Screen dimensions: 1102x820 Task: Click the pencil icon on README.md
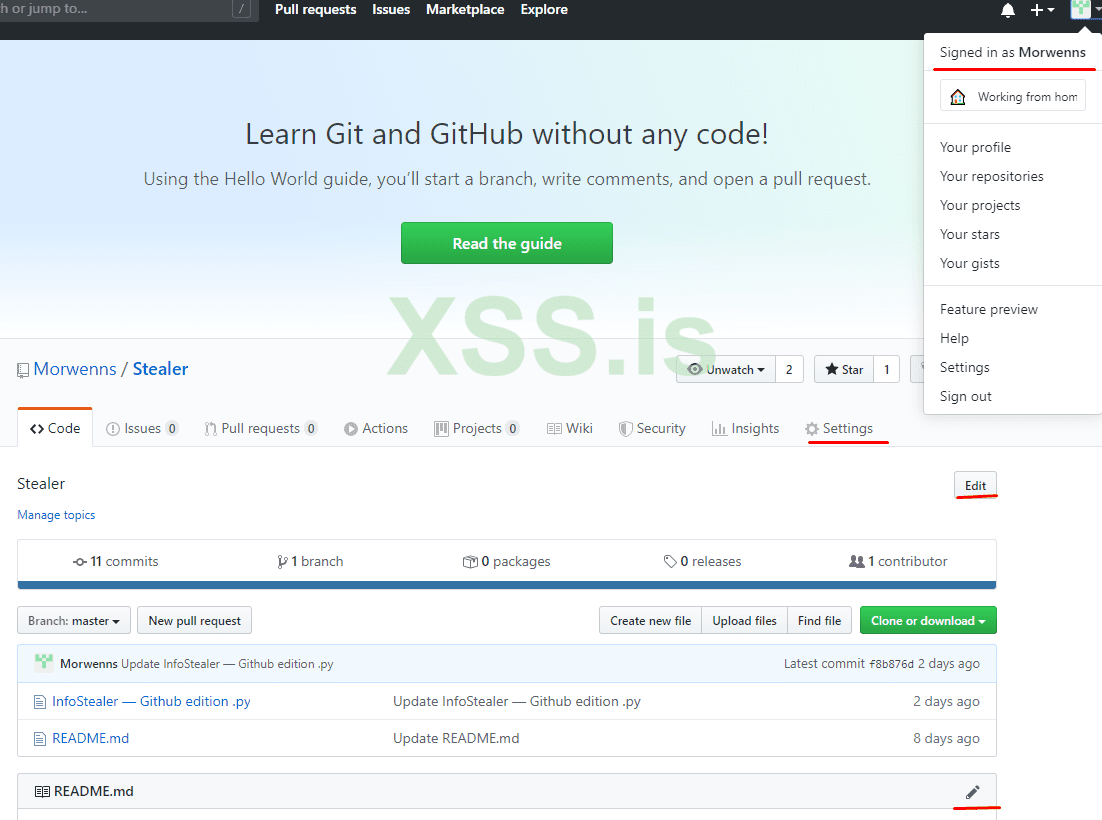tap(972, 793)
